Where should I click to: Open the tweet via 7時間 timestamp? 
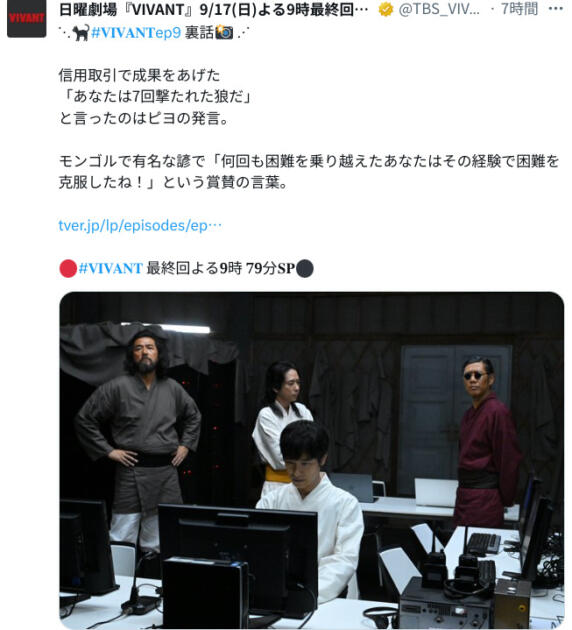(519, 9)
